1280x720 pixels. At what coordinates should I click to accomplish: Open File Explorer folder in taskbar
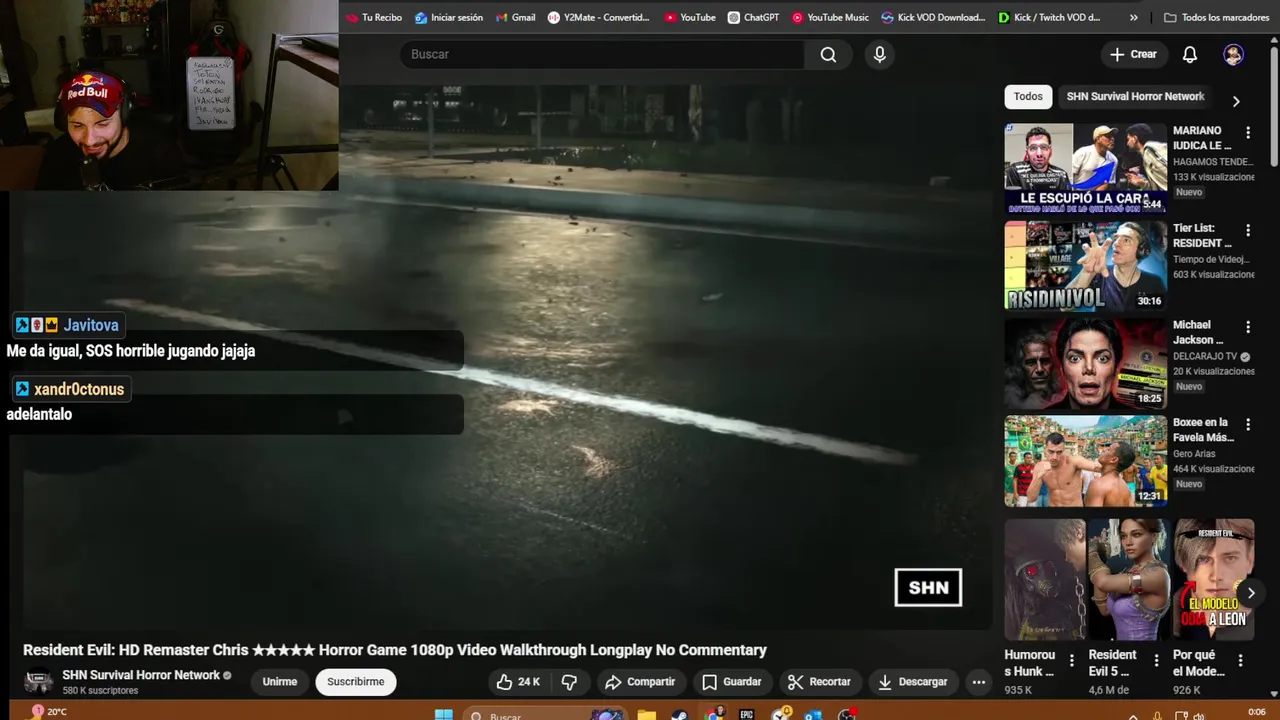pyautogui.click(x=646, y=714)
